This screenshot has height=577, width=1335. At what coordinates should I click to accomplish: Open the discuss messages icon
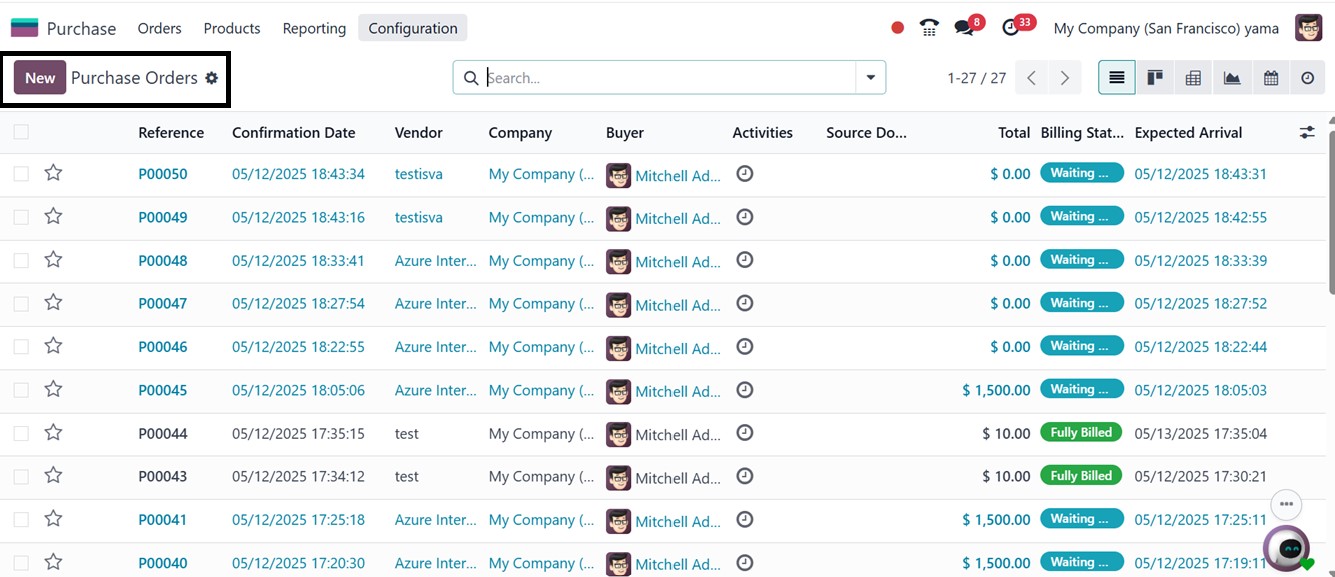click(x=964, y=28)
